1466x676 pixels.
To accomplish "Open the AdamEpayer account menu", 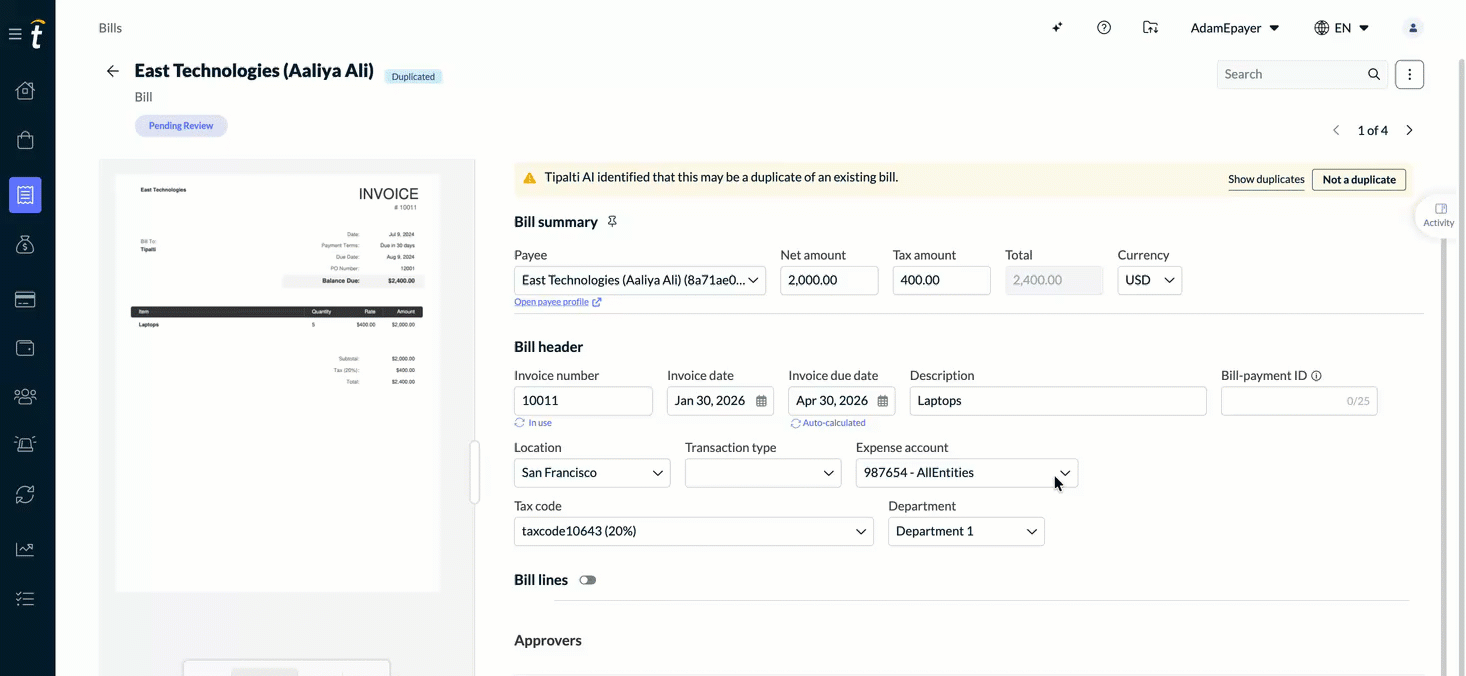I will click(x=1235, y=28).
